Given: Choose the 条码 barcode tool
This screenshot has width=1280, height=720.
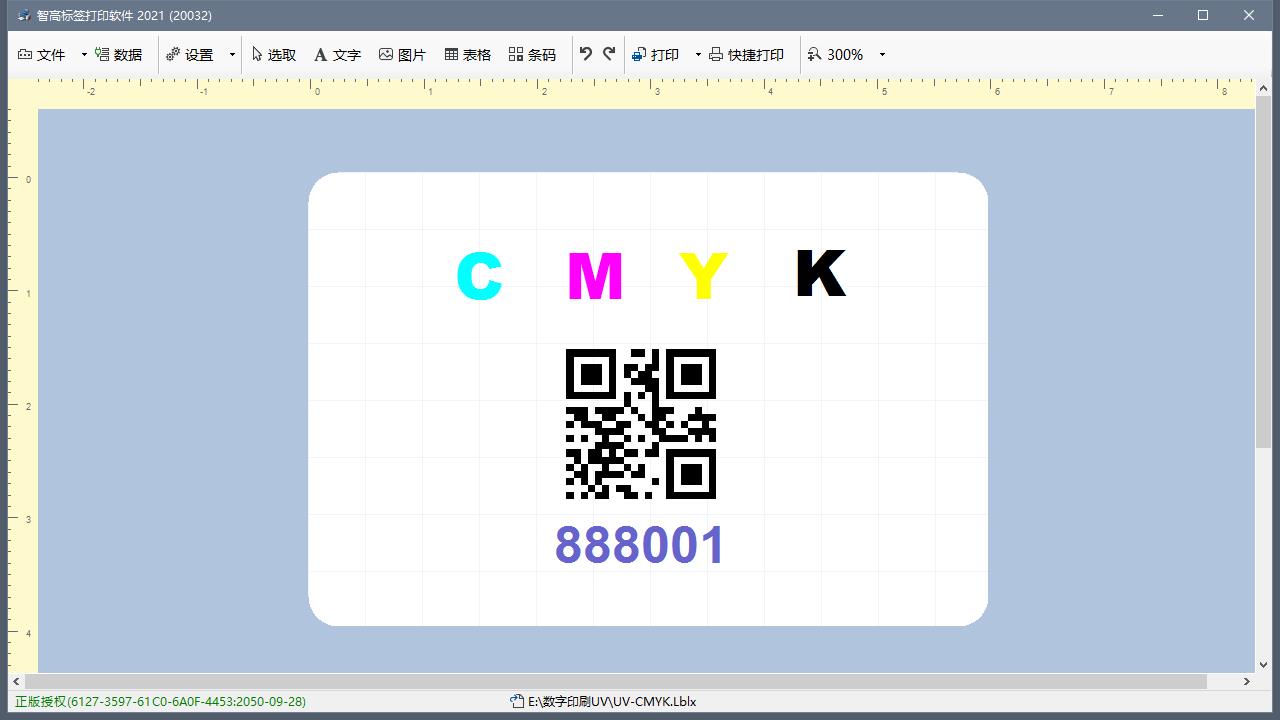Looking at the screenshot, I should point(532,55).
